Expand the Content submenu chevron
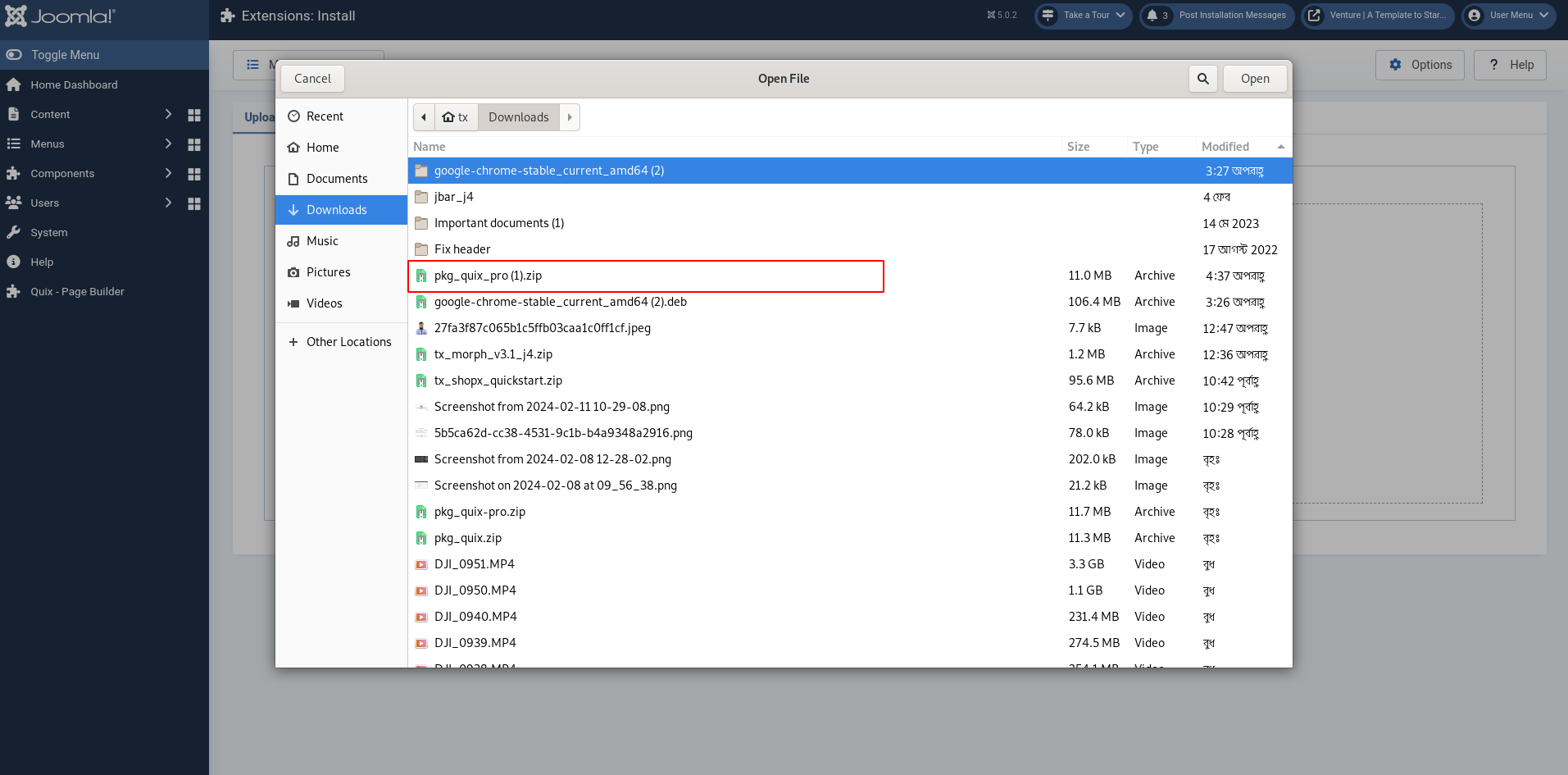The image size is (1568, 775). point(168,114)
